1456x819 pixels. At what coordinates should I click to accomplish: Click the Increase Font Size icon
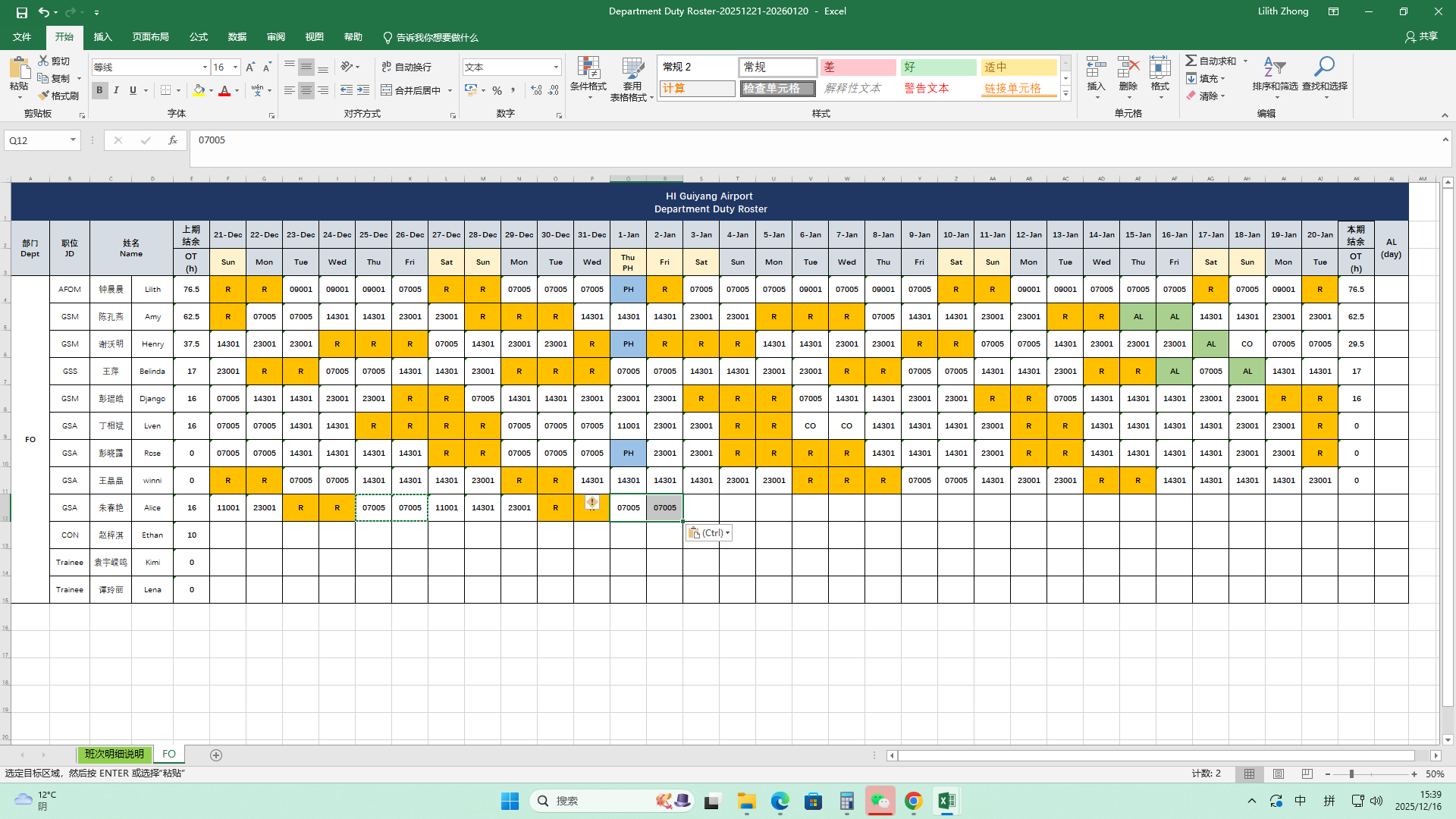(x=250, y=67)
